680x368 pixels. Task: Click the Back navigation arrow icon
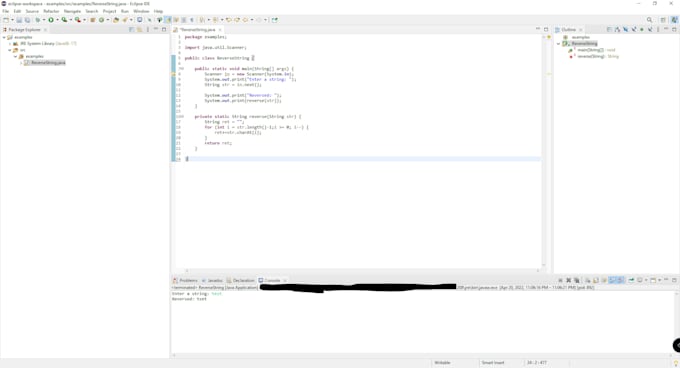[245, 20]
